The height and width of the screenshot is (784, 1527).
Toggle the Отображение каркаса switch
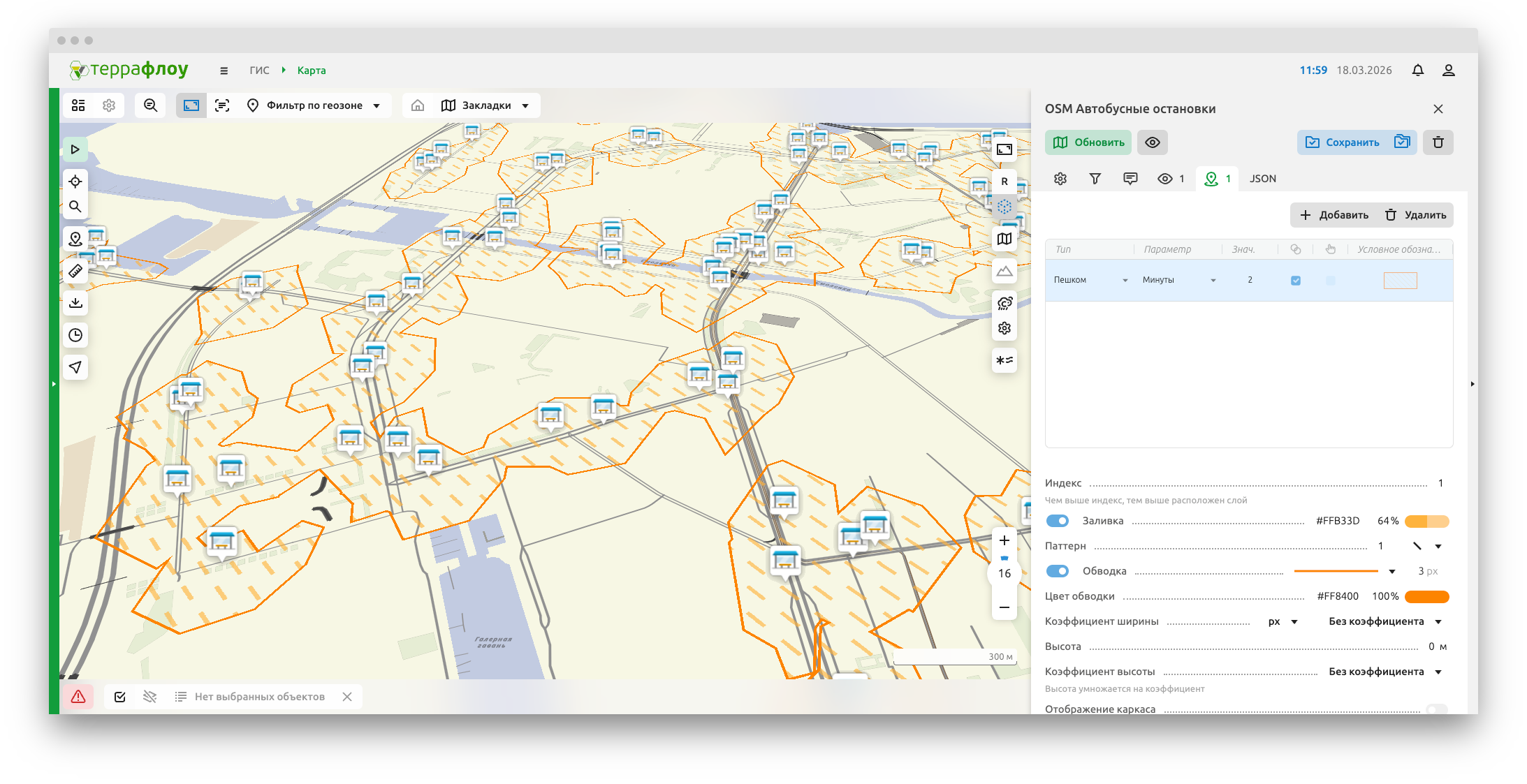point(1437,709)
